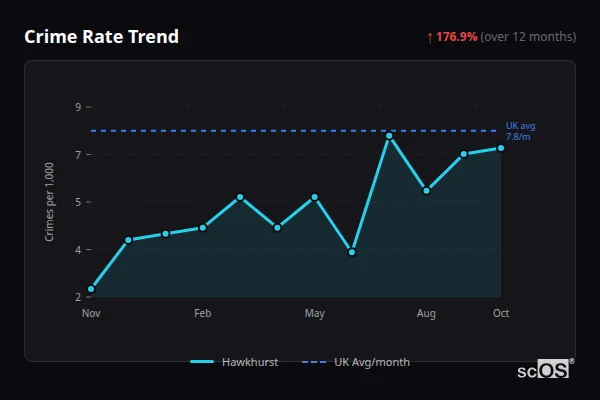Click the Oct data point at line end
This screenshot has width=600, height=400.
pyautogui.click(x=501, y=148)
